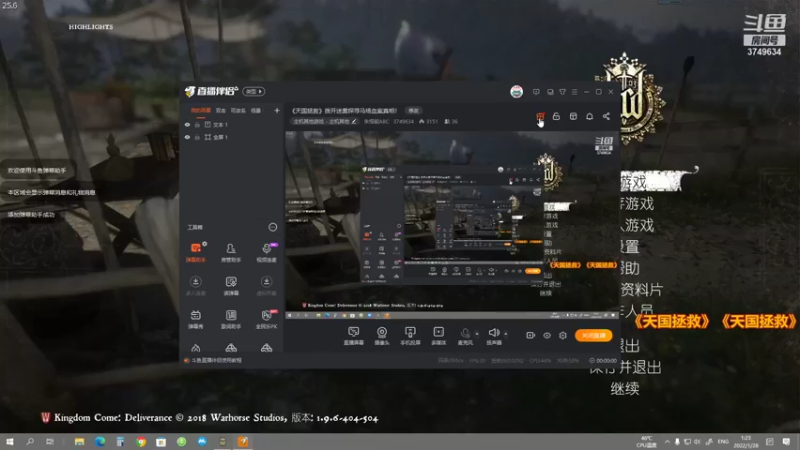This screenshot has height=450, width=800.
Task: Open the layout panel icon beside the bell
Action: (573, 116)
